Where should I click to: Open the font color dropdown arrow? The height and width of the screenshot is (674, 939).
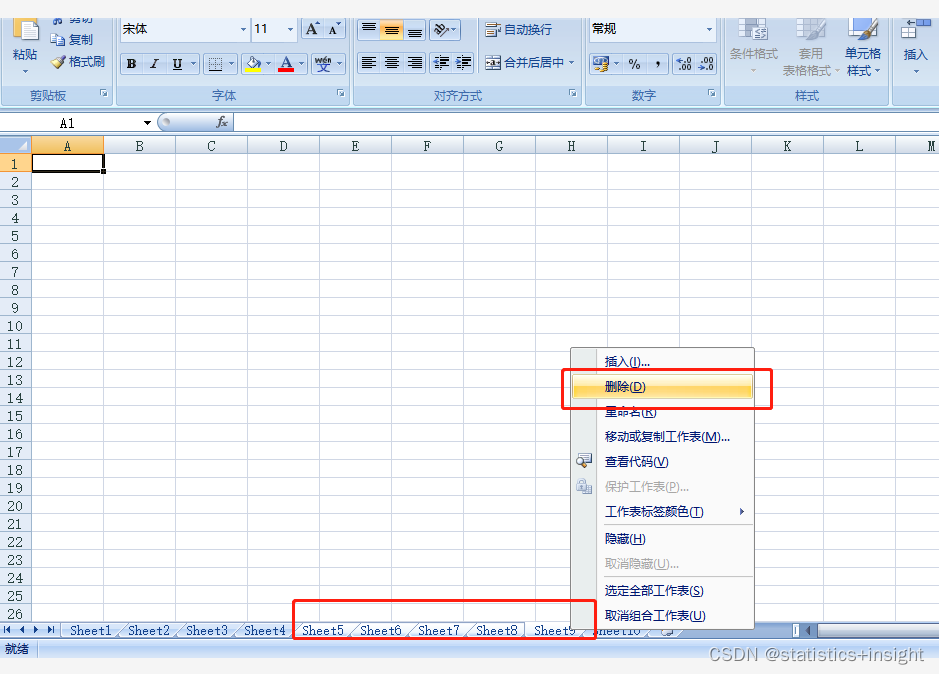[301, 64]
